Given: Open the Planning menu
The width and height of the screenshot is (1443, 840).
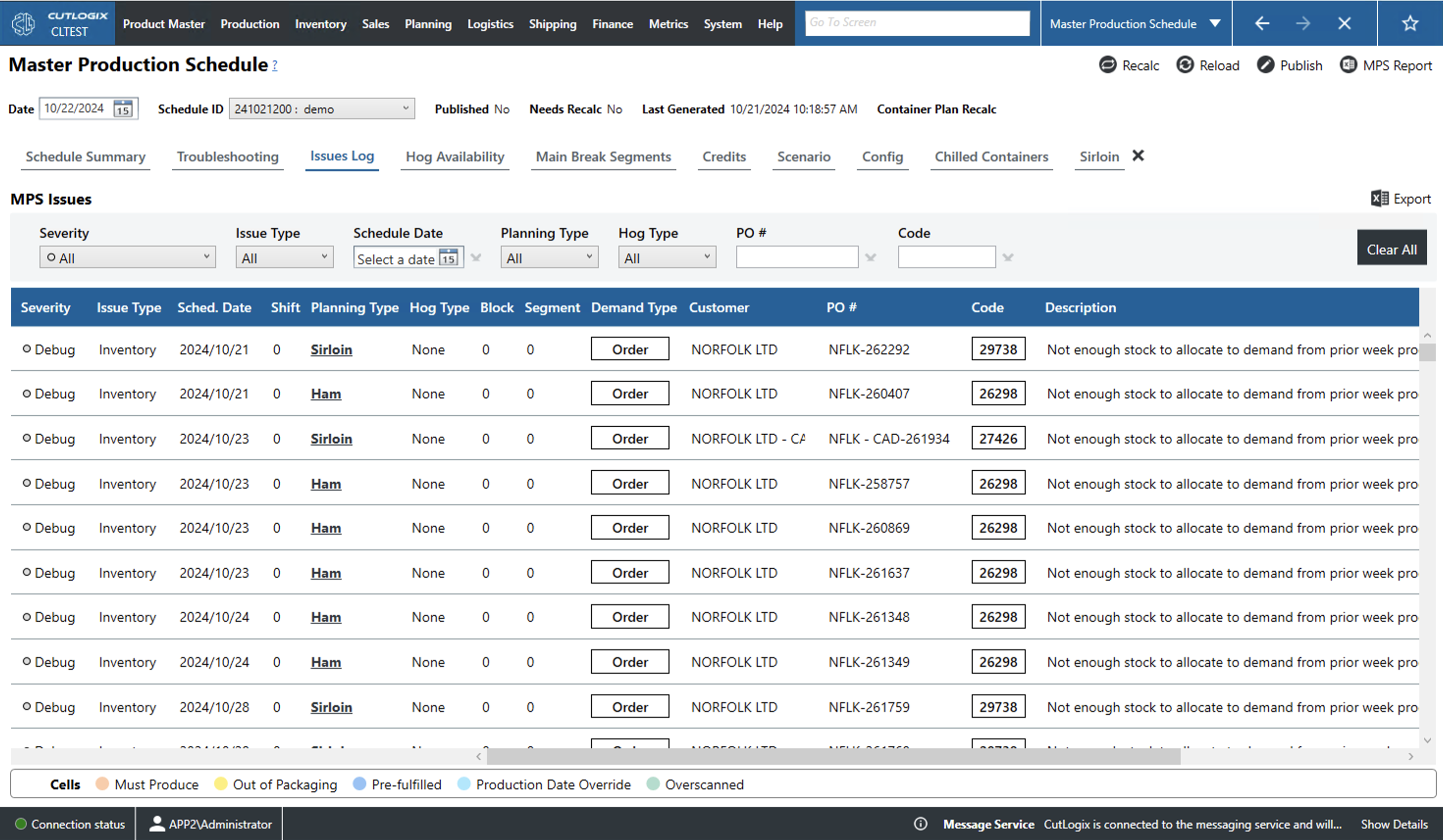Looking at the screenshot, I should coord(428,24).
